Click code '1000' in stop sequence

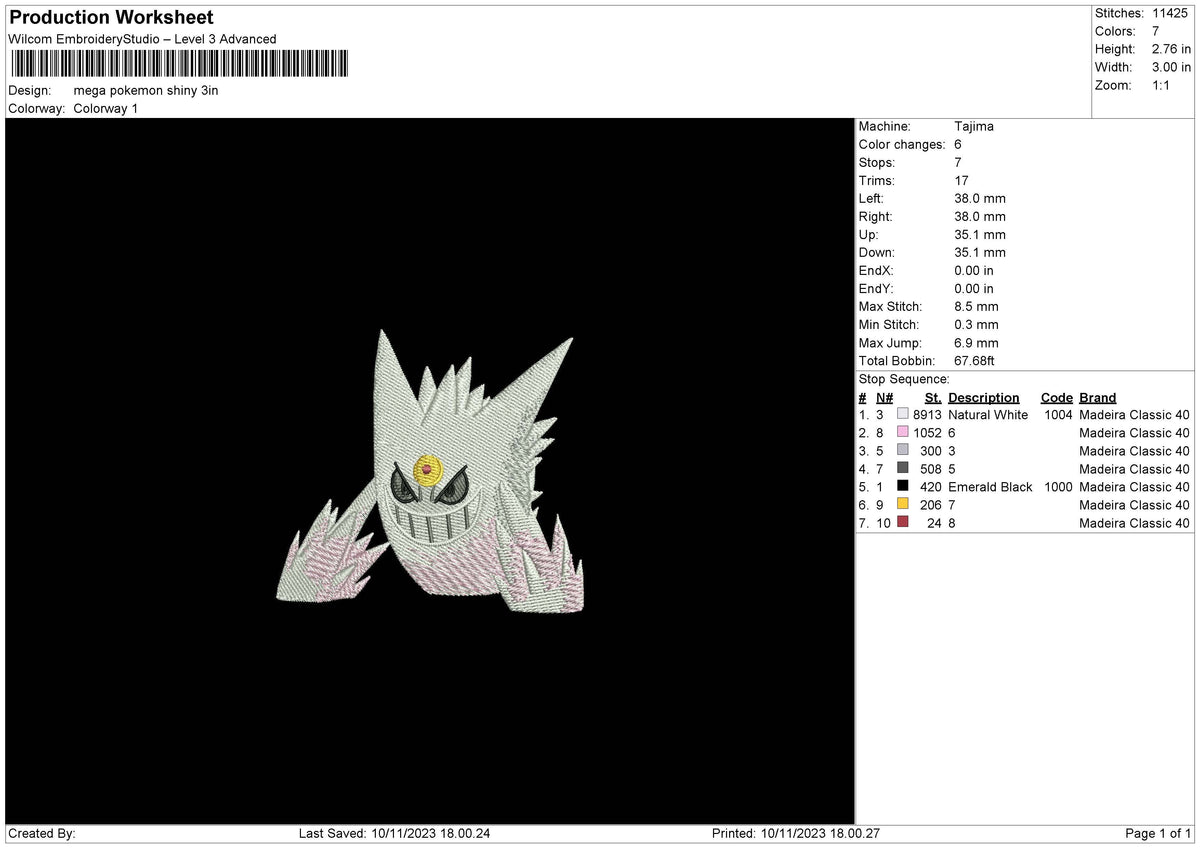coord(1058,486)
